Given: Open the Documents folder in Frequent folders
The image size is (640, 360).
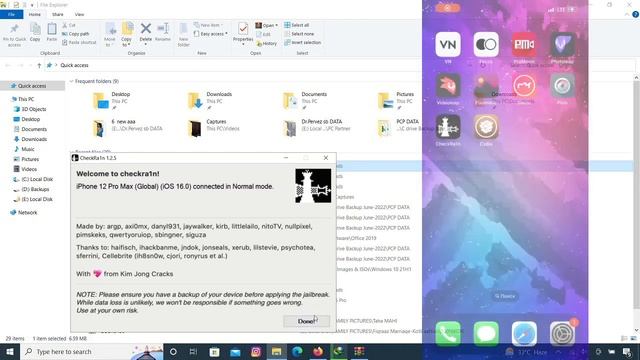Looking at the screenshot, I should click(x=305, y=100).
